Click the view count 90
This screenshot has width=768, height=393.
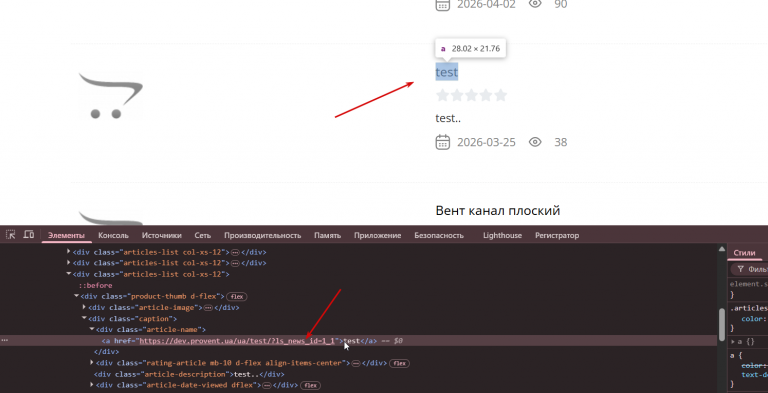(561, 4)
